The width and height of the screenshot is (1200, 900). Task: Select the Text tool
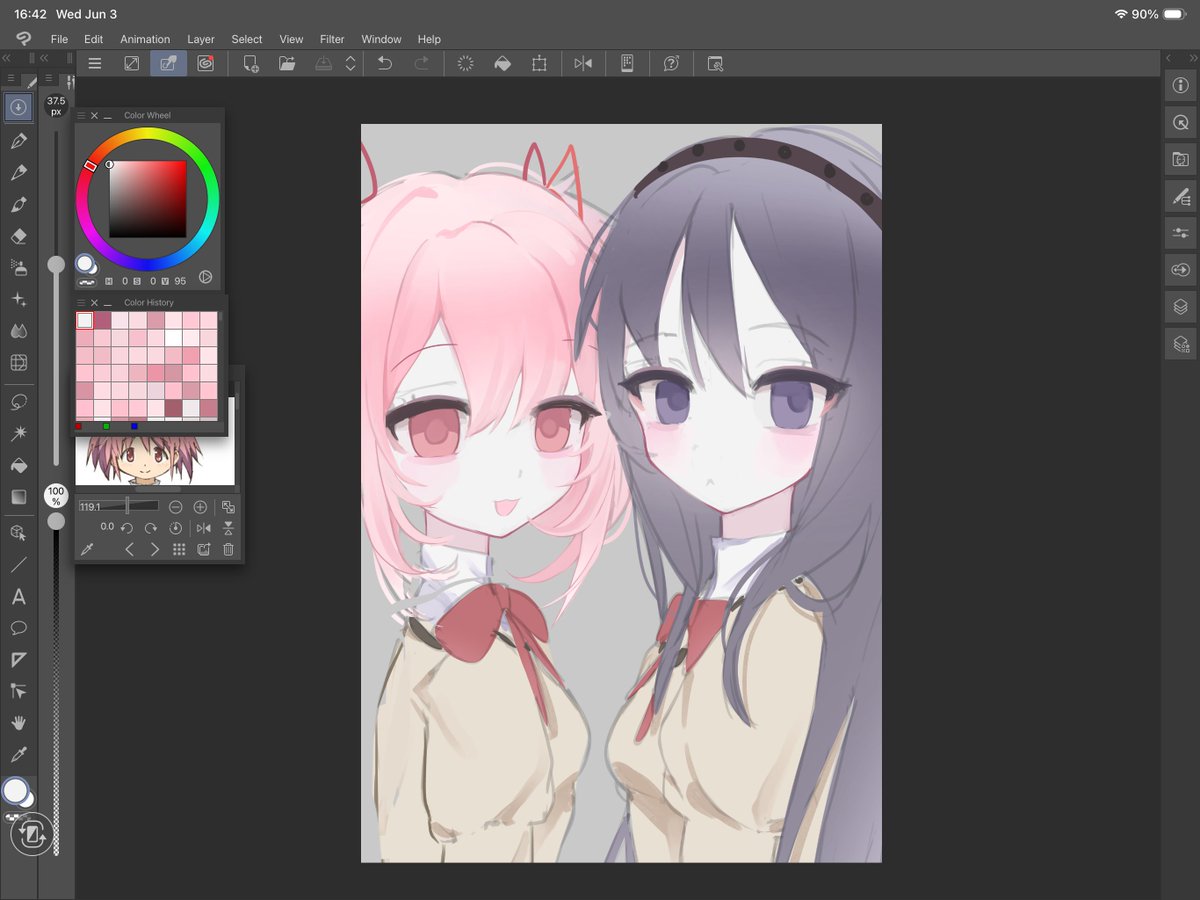(x=18, y=597)
